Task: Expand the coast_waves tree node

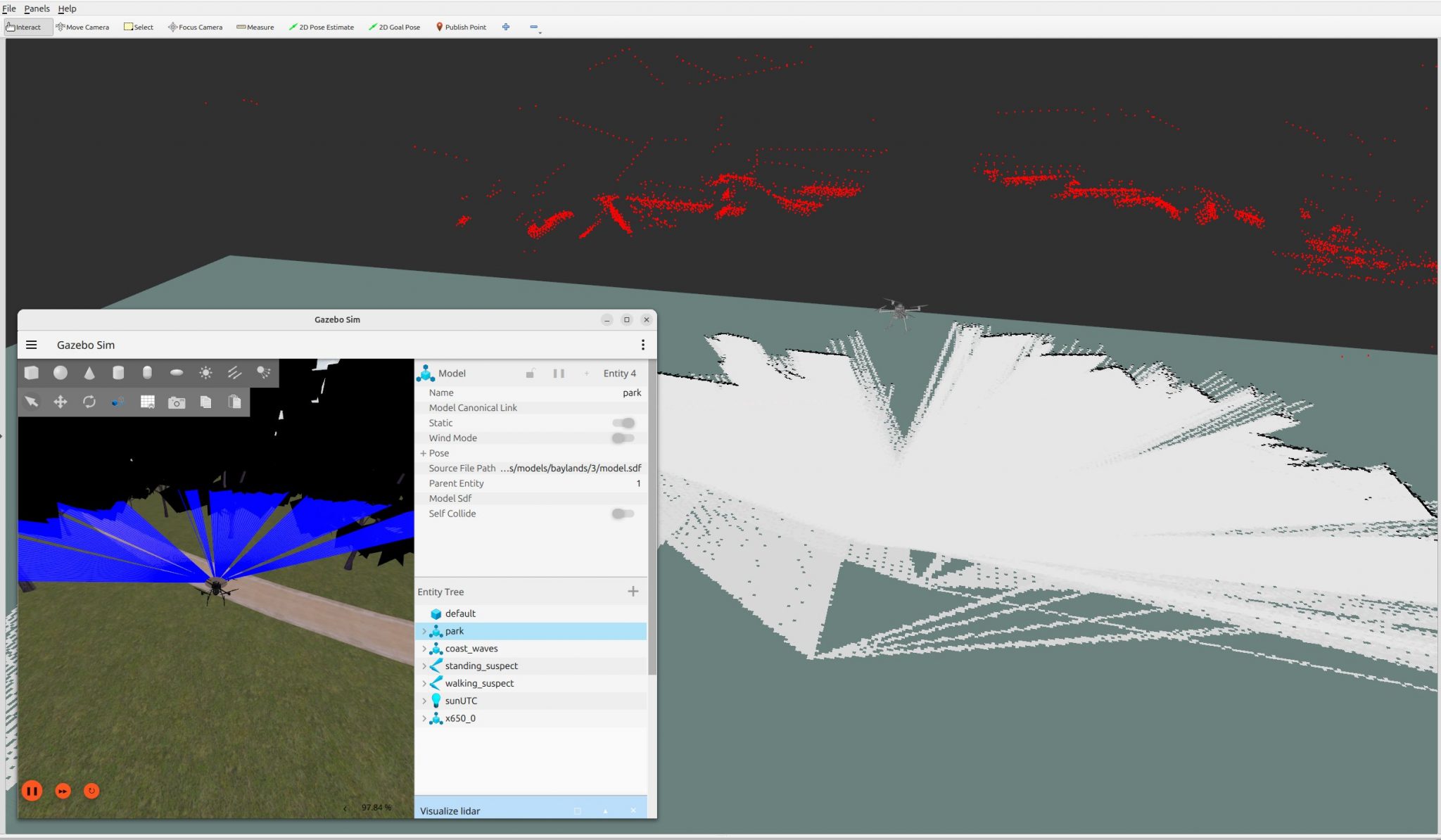Action: 424,649
